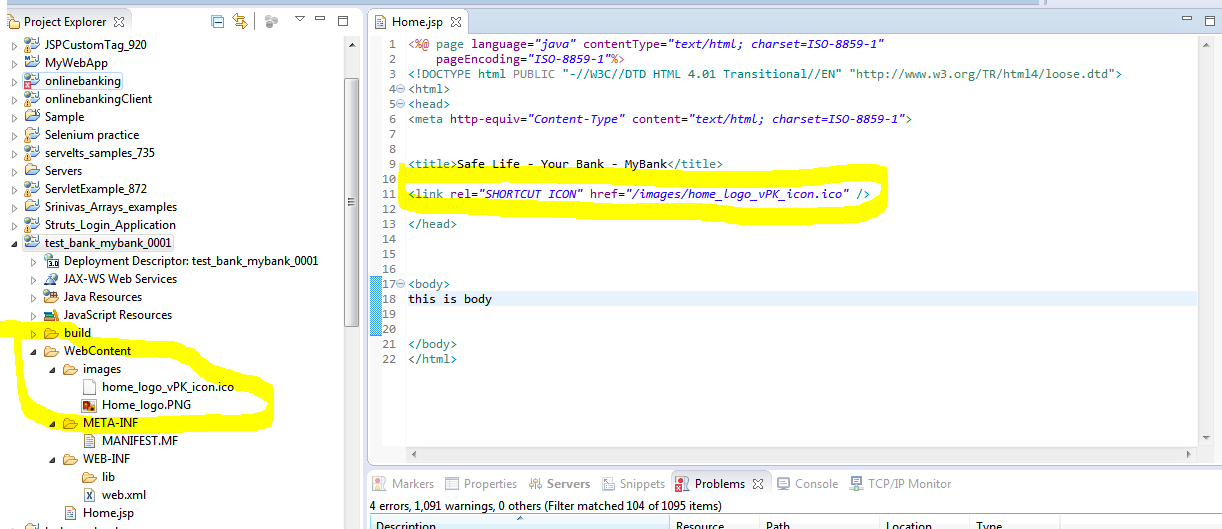The width and height of the screenshot is (1222, 529).
Task: Toggle Link with Editor in Project Explorer
Action: pyautogui.click(x=240, y=21)
